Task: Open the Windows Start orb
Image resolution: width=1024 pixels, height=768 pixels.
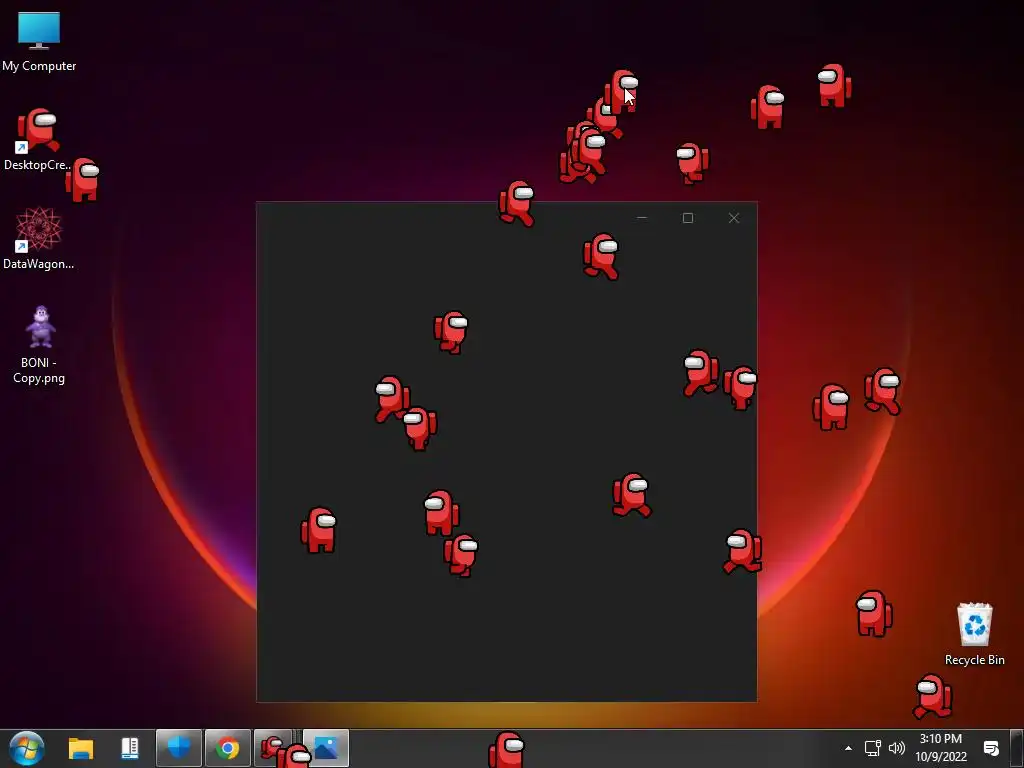Action: 27,748
